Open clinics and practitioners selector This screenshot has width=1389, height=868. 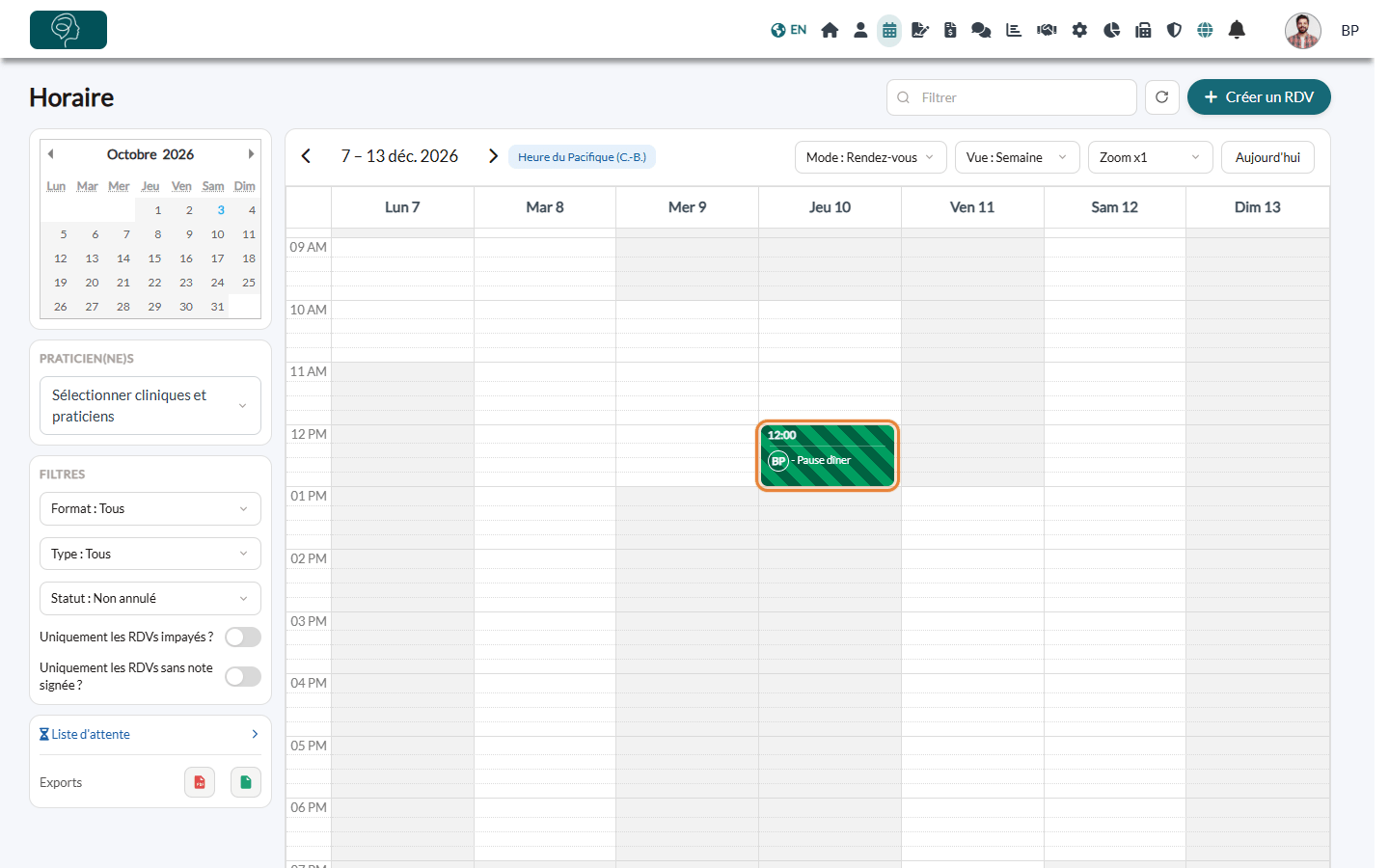tap(150, 406)
